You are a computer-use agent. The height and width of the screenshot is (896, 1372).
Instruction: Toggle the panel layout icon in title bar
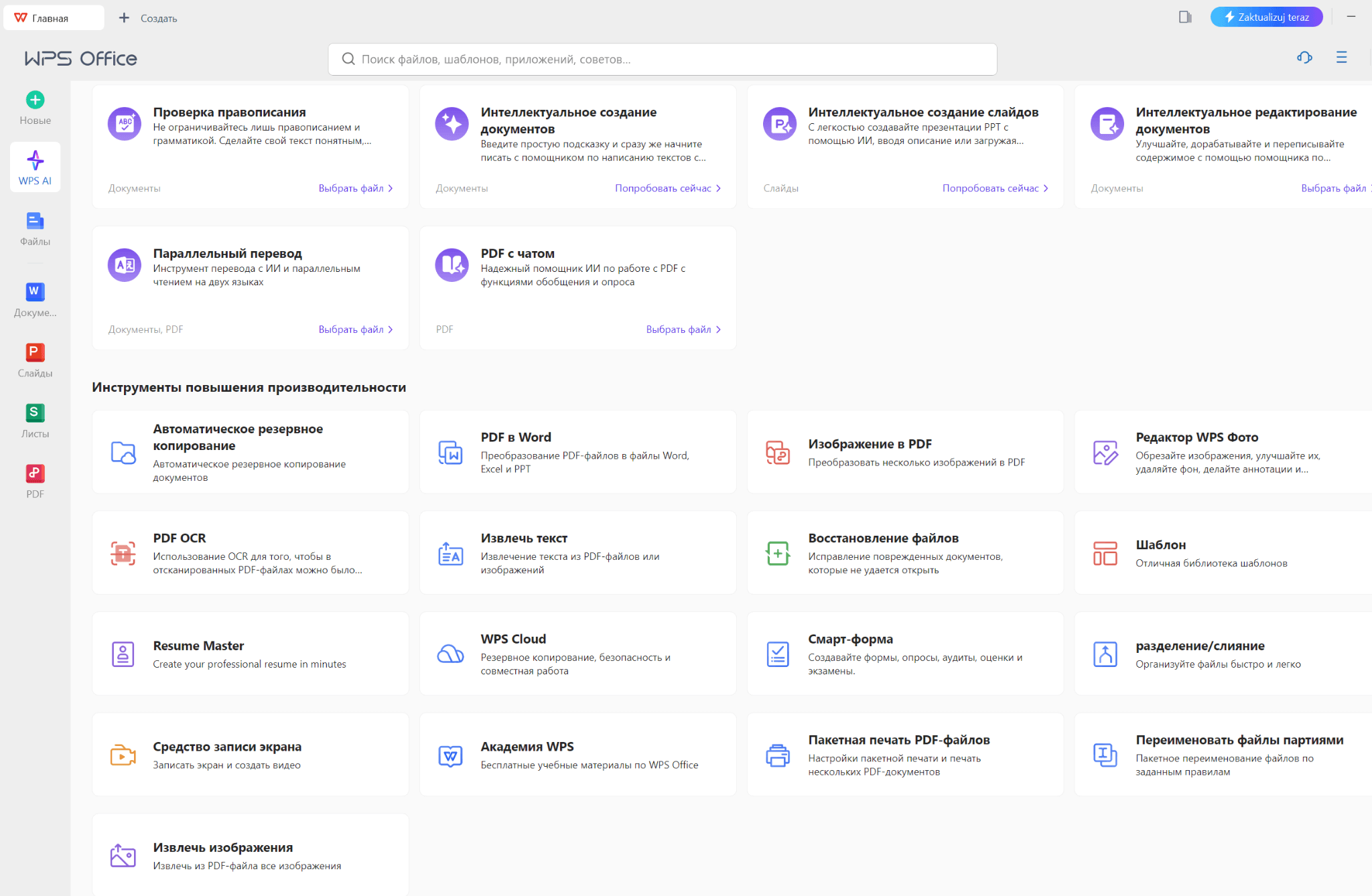1184,17
